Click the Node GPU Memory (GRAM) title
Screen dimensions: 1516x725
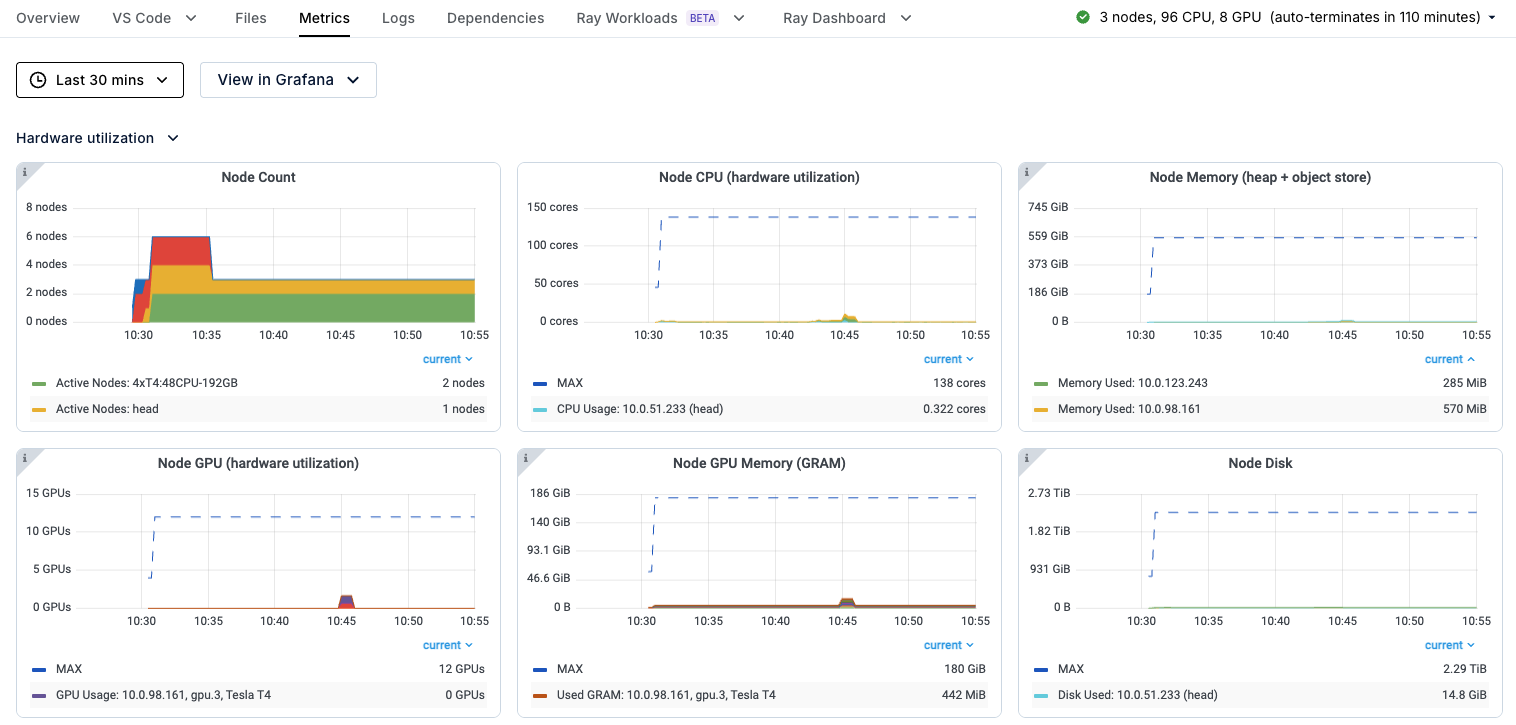pos(759,463)
